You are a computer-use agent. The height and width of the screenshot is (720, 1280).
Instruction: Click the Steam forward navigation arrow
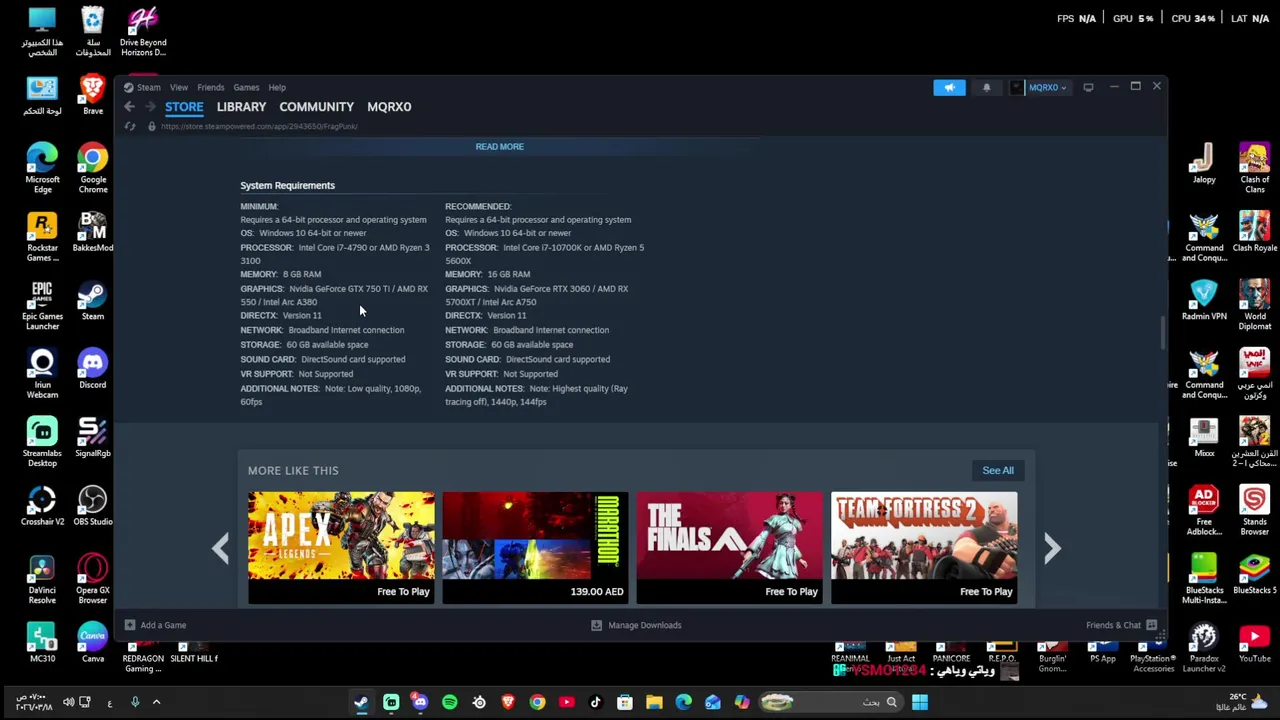pyautogui.click(x=150, y=107)
